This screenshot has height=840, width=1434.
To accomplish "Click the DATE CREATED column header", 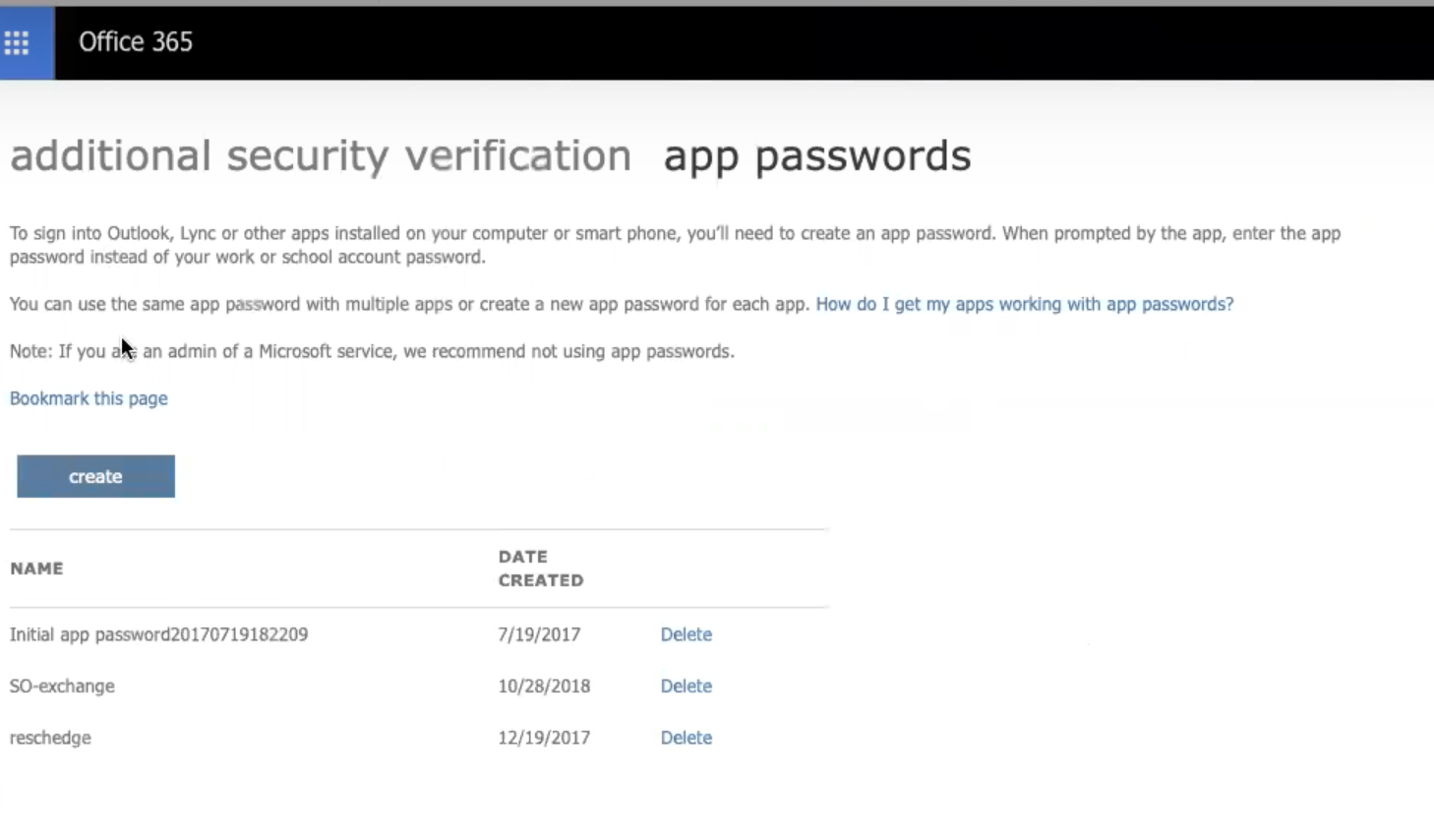I will 540,569.
